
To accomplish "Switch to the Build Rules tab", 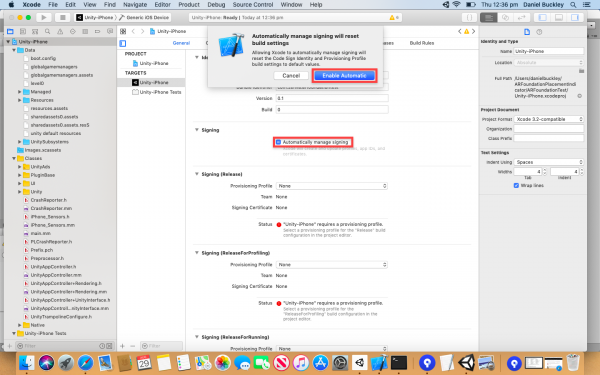I will (x=422, y=43).
